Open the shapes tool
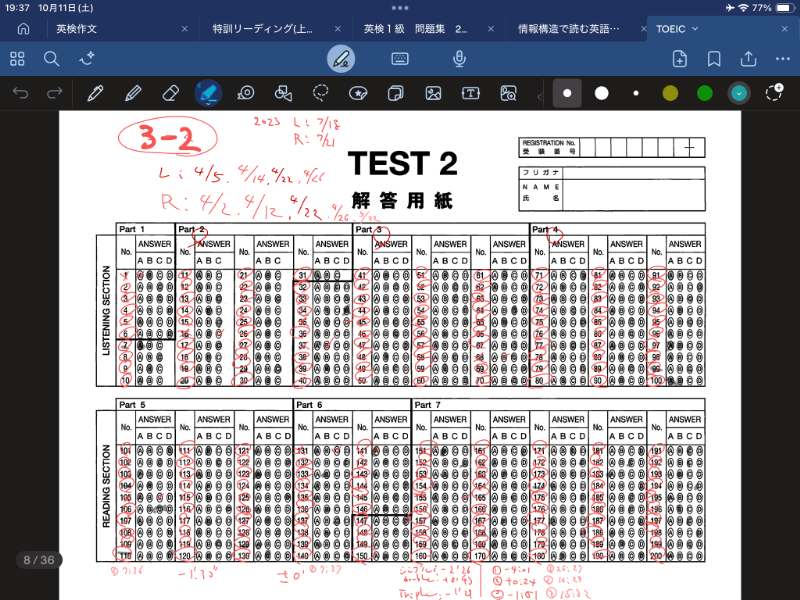The height and width of the screenshot is (600, 800). (x=283, y=93)
